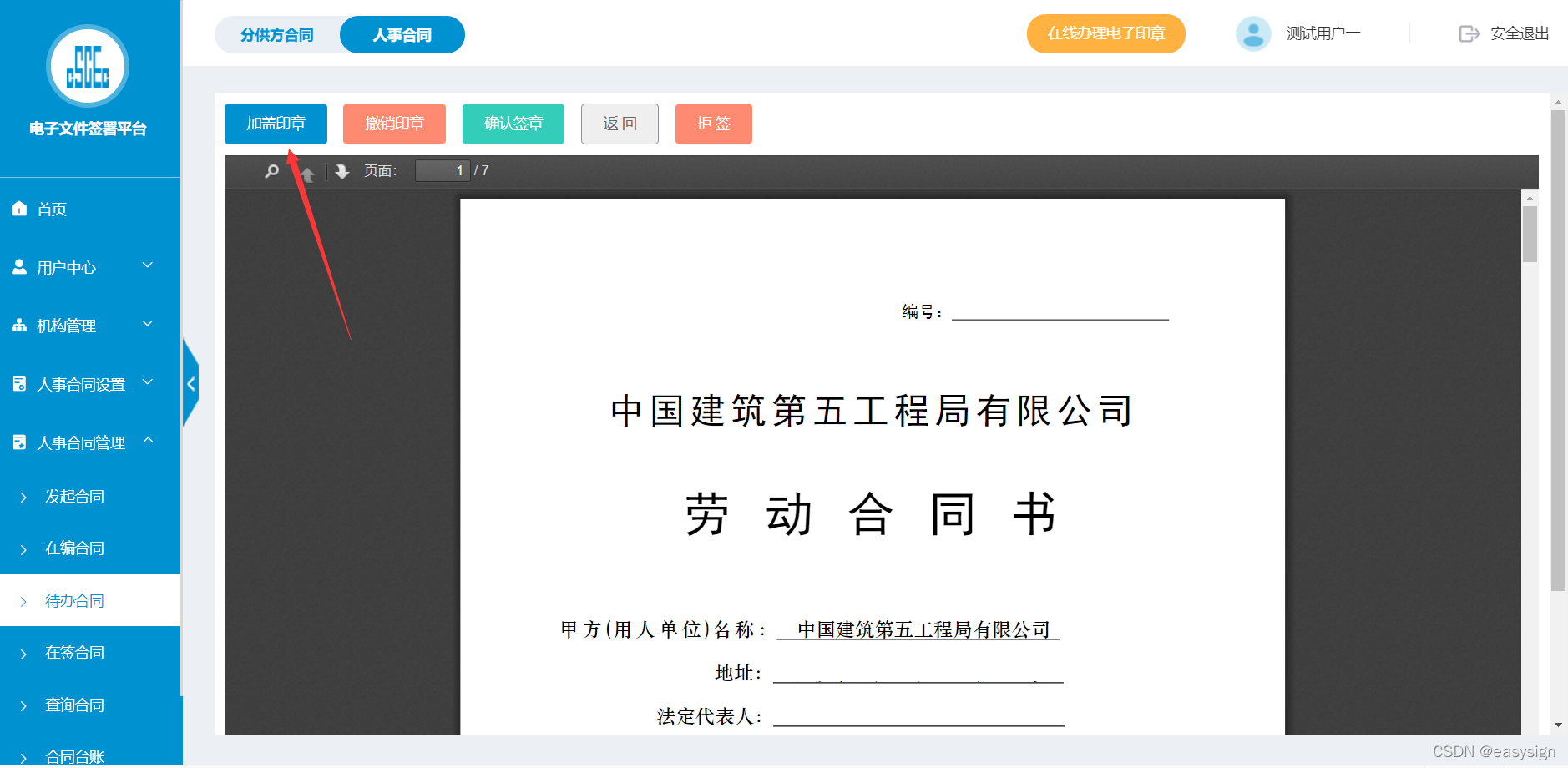Screen dimensions: 1568x768
Task: Click 在线办理电子印章 button
Action: click(1106, 33)
